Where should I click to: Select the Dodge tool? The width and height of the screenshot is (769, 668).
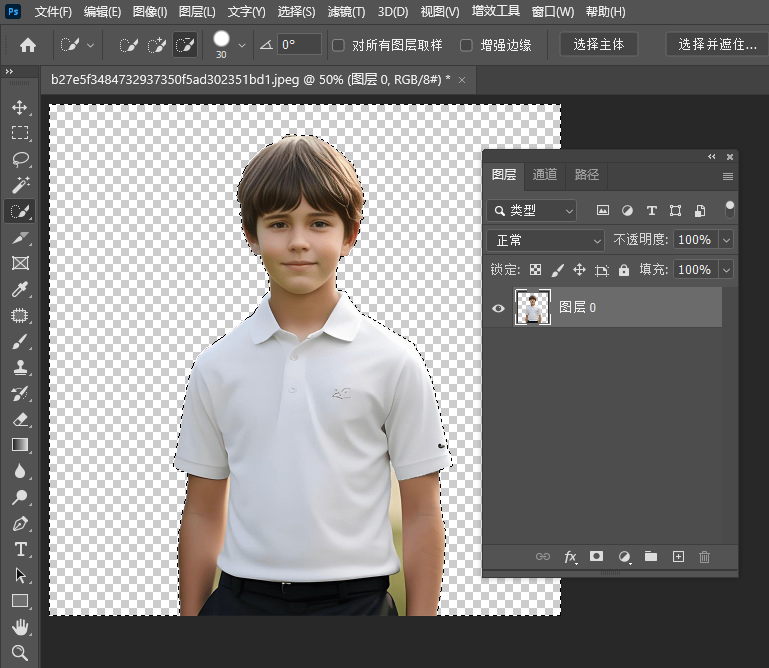[20, 497]
